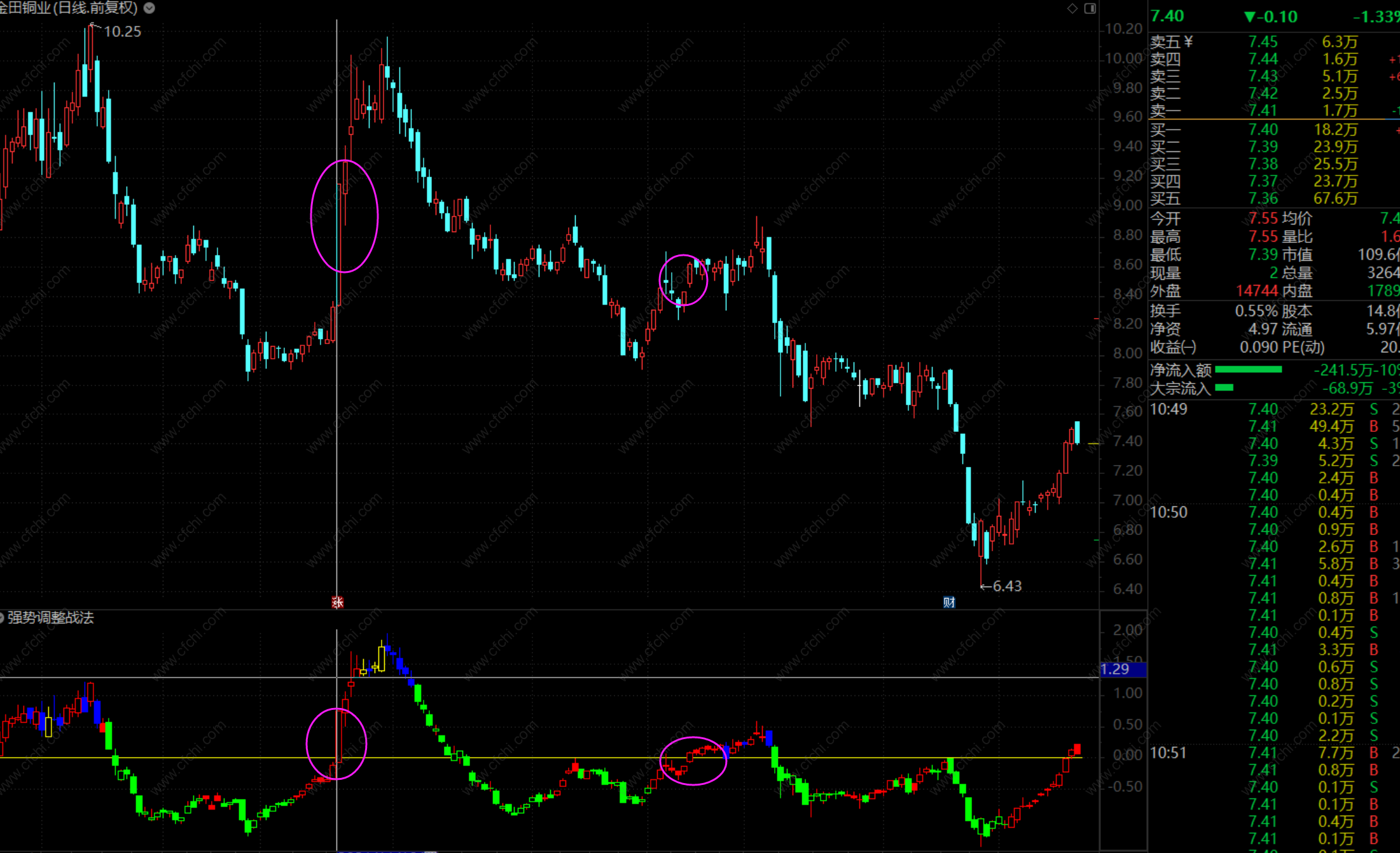Click the diamond marker icon above chart
Viewport: 1400px width, 853px height.
[x=1072, y=8]
